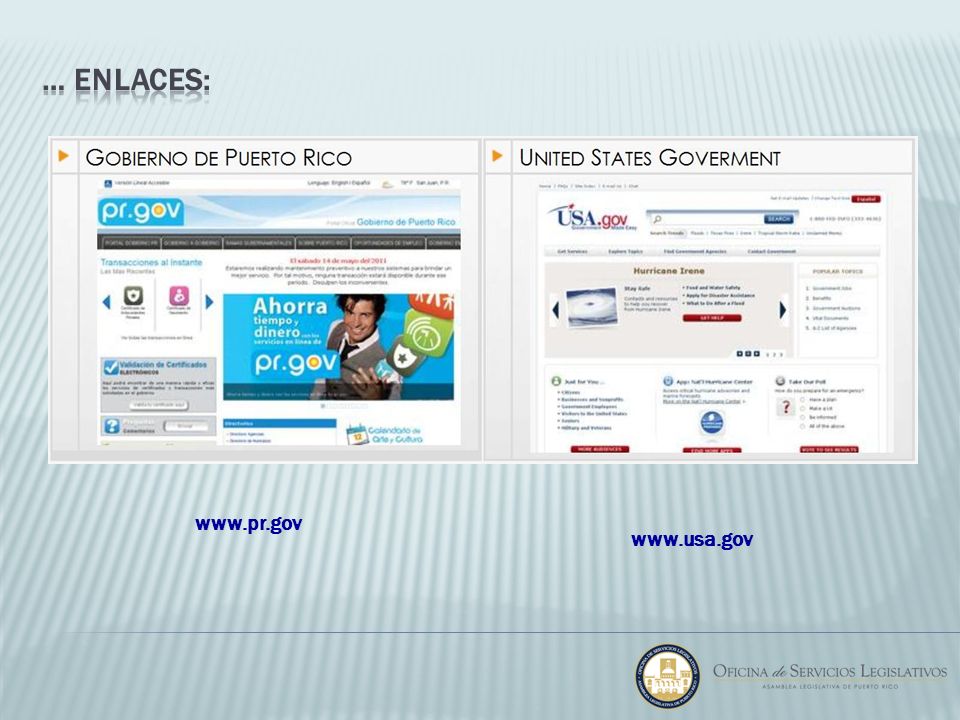
Task: Click the Transacciones al Instante heading
Action: [151, 262]
